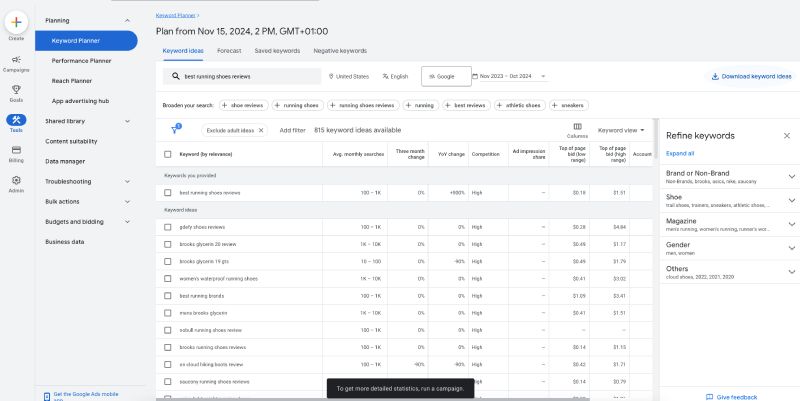Open the Google search network selector

coord(446,77)
